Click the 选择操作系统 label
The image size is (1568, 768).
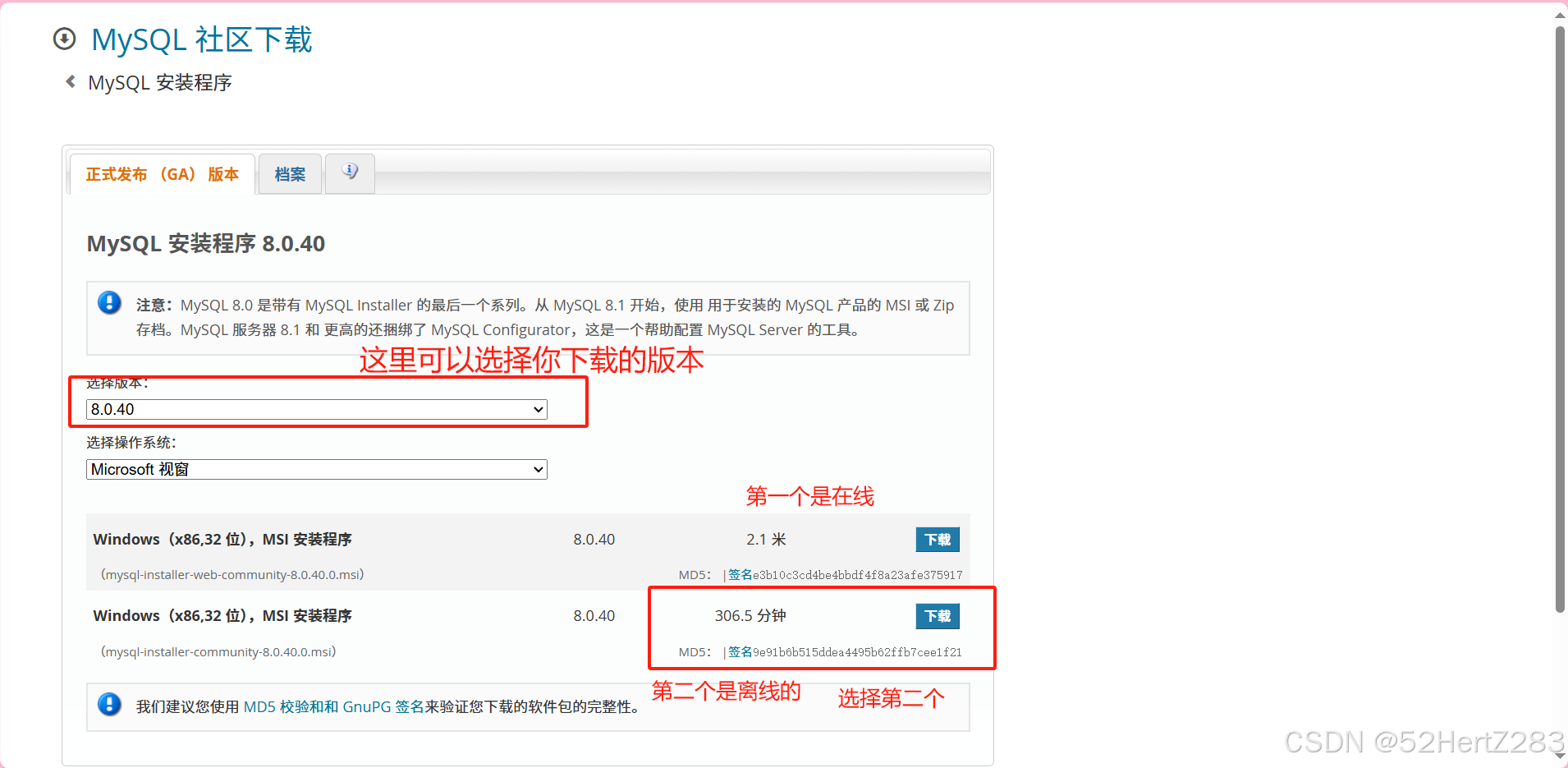[x=131, y=443]
